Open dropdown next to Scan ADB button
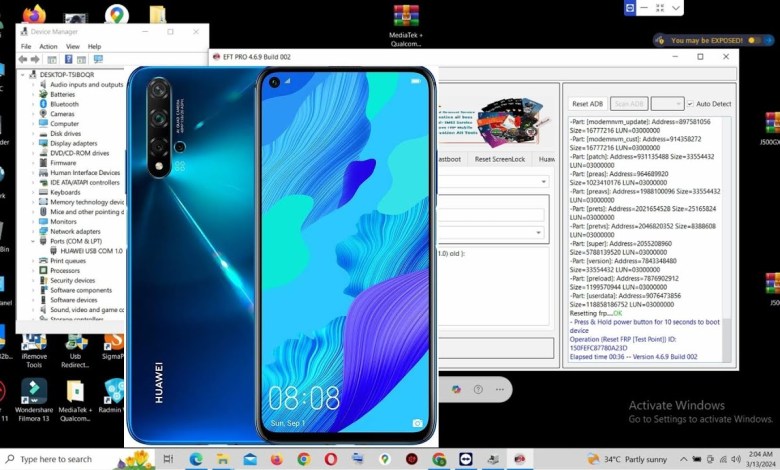 coord(667,104)
